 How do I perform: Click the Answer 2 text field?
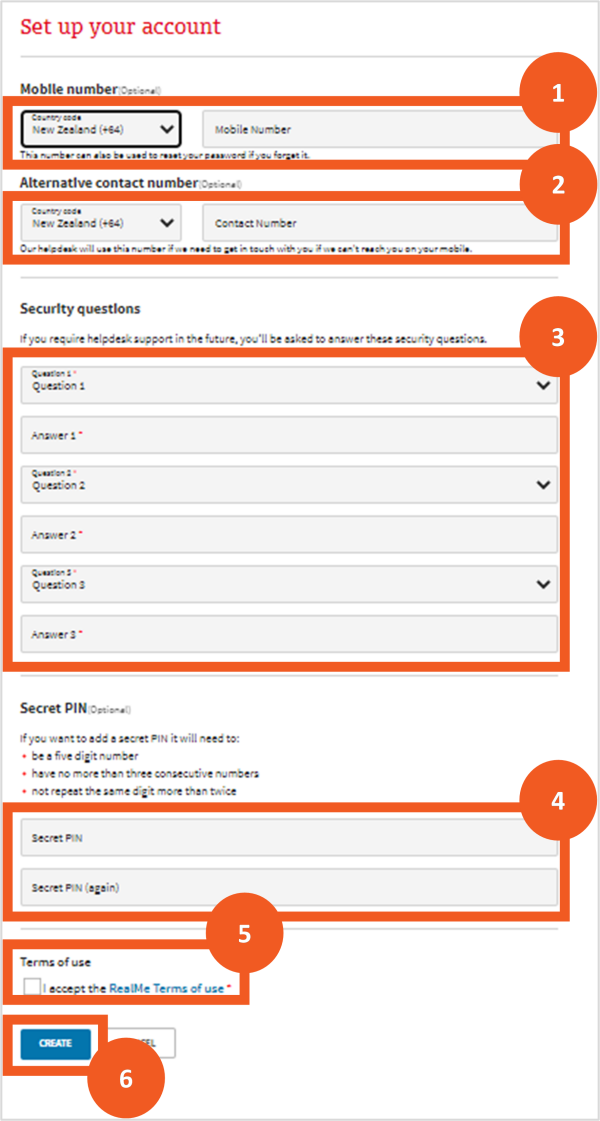click(288, 534)
